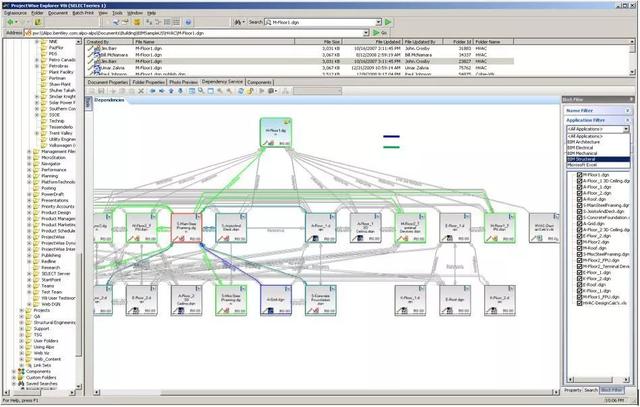Switch to Property tab in bottom-right panel
The width and height of the screenshot is (640, 407).
pyautogui.click(x=573, y=390)
